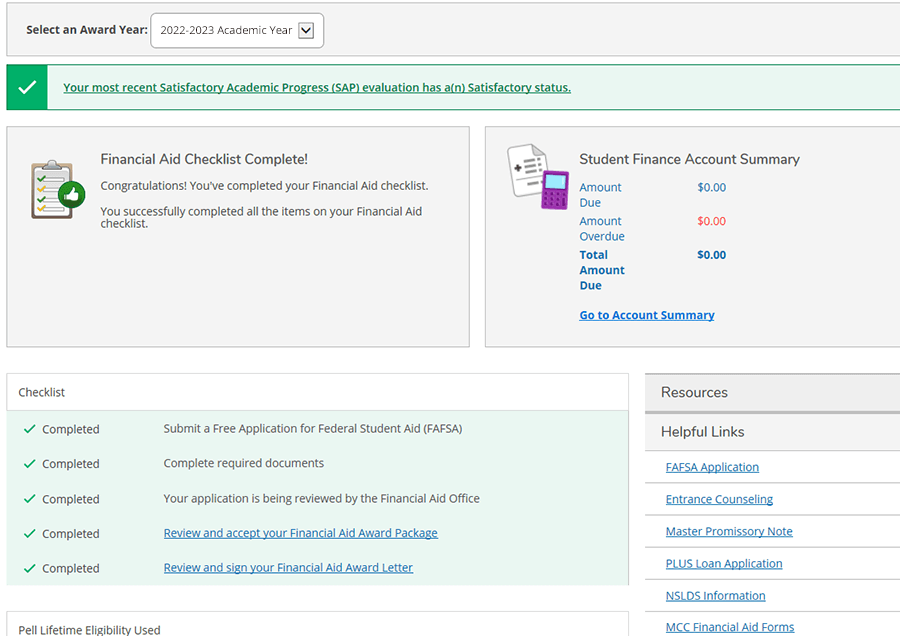Open Review and sign Financial Aid Award Letter
900x636 pixels.
tap(288, 568)
